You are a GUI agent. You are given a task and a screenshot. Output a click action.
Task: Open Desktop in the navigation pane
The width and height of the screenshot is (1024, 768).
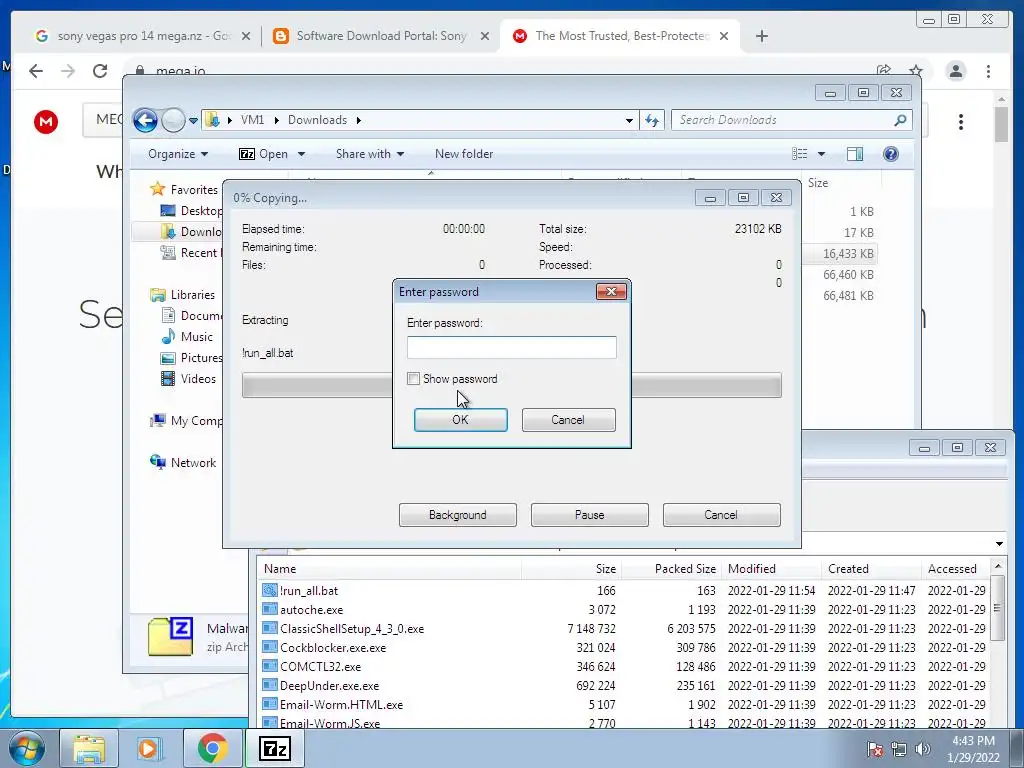pyautogui.click(x=191, y=211)
